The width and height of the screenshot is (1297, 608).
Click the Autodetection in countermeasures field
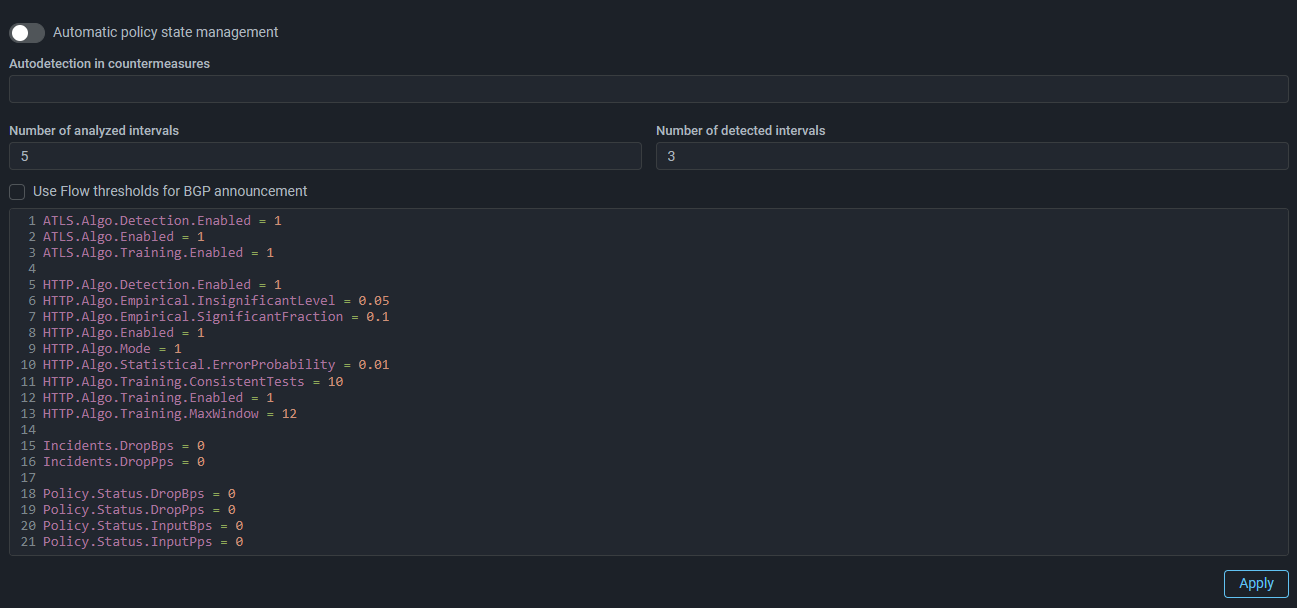pos(648,89)
